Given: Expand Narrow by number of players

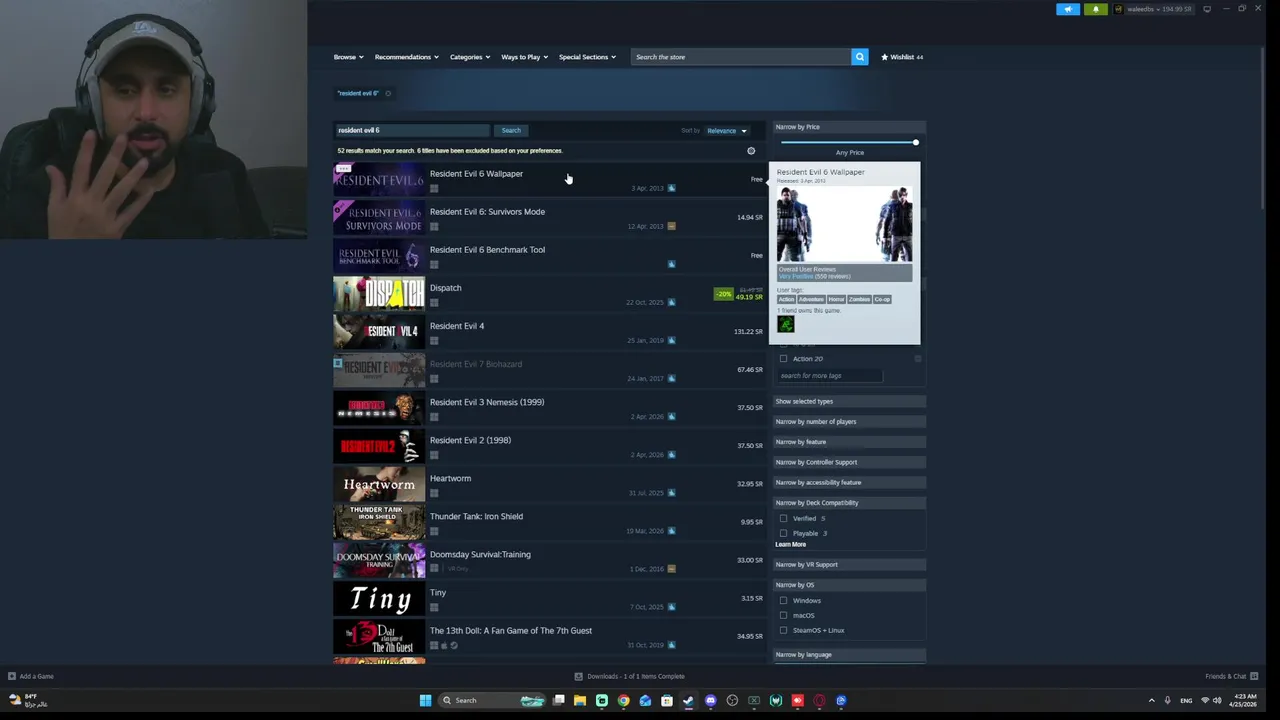Looking at the screenshot, I should click(848, 422).
